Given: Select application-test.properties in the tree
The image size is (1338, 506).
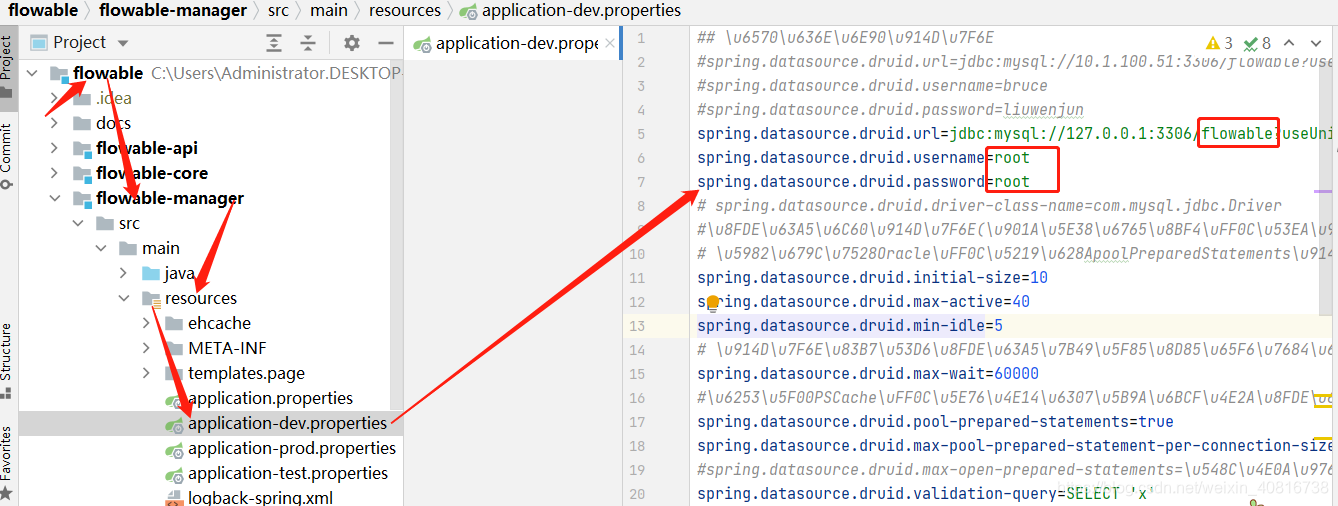Looking at the screenshot, I should point(288,473).
